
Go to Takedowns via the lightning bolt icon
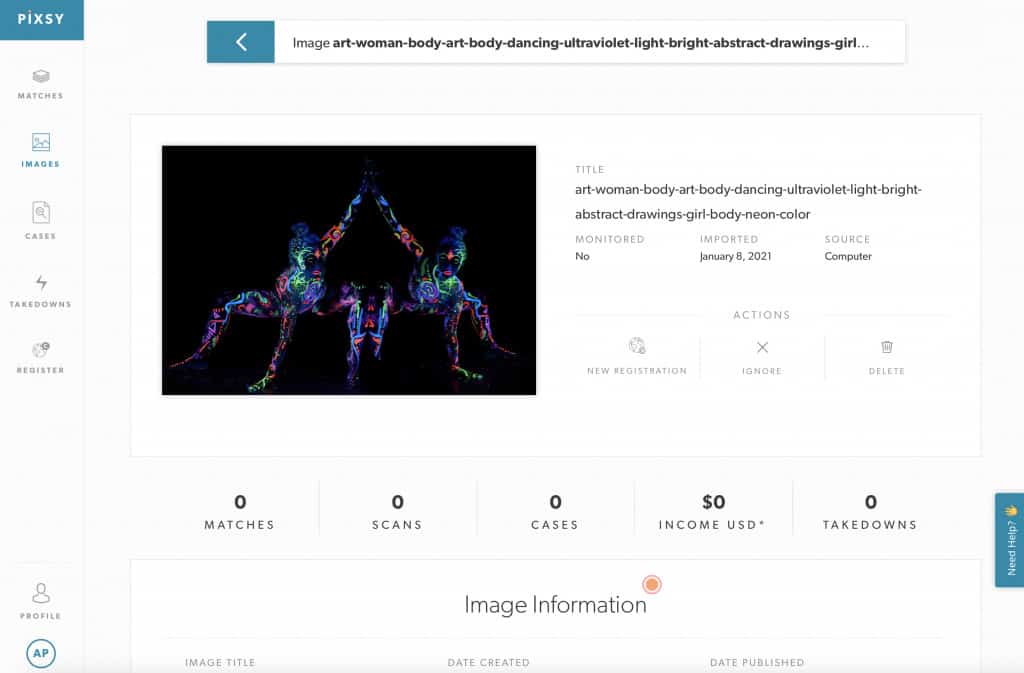click(x=40, y=290)
